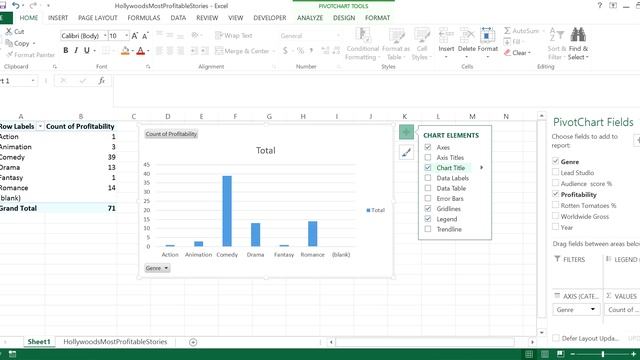Uncheck Gridlines chart element

[x=428, y=209]
